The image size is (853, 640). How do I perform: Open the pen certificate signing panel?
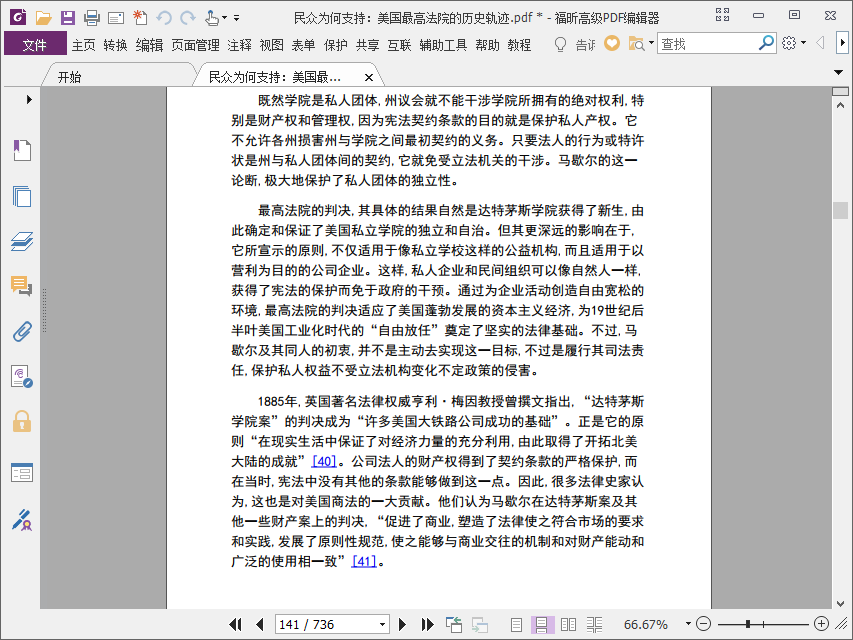(x=22, y=520)
